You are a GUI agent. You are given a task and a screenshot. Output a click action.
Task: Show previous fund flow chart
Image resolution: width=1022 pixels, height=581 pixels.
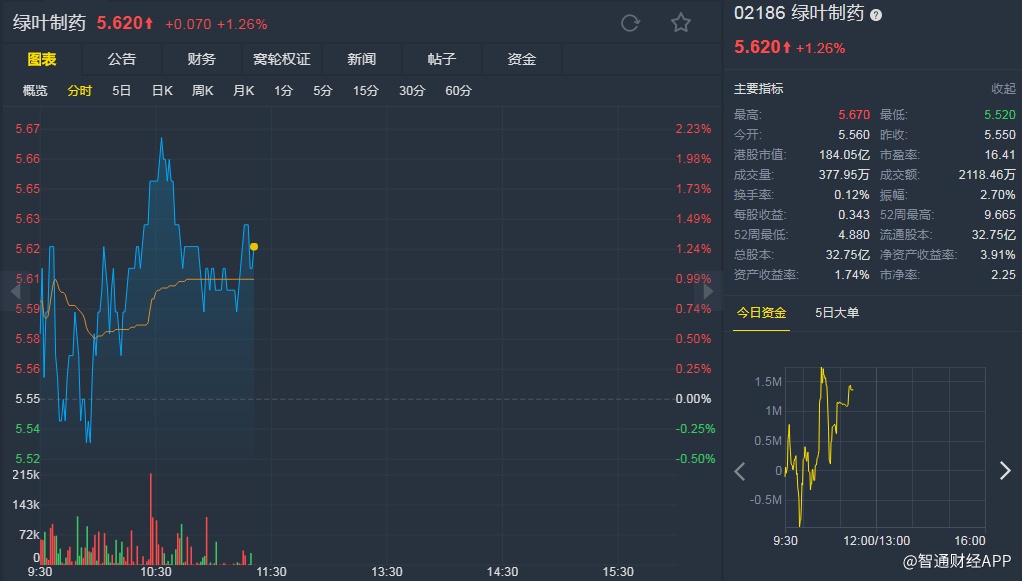pos(740,471)
